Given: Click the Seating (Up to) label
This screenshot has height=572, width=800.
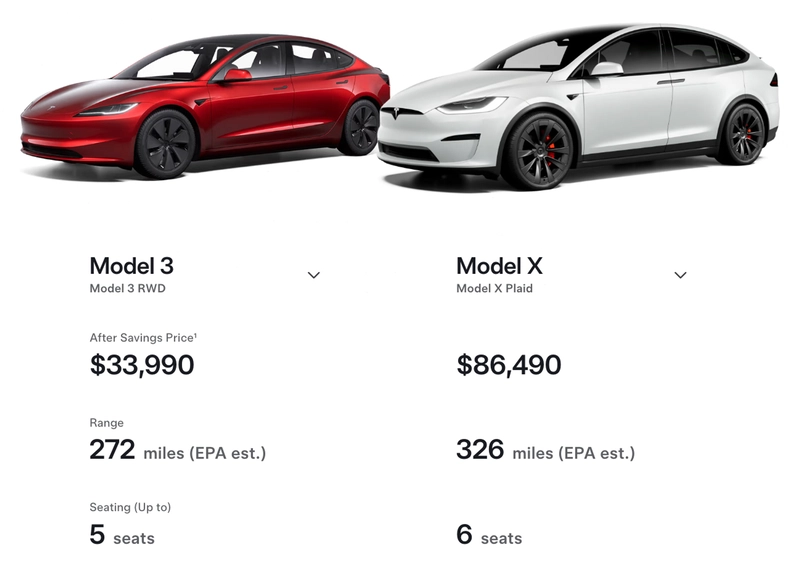Looking at the screenshot, I should click(130, 507).
